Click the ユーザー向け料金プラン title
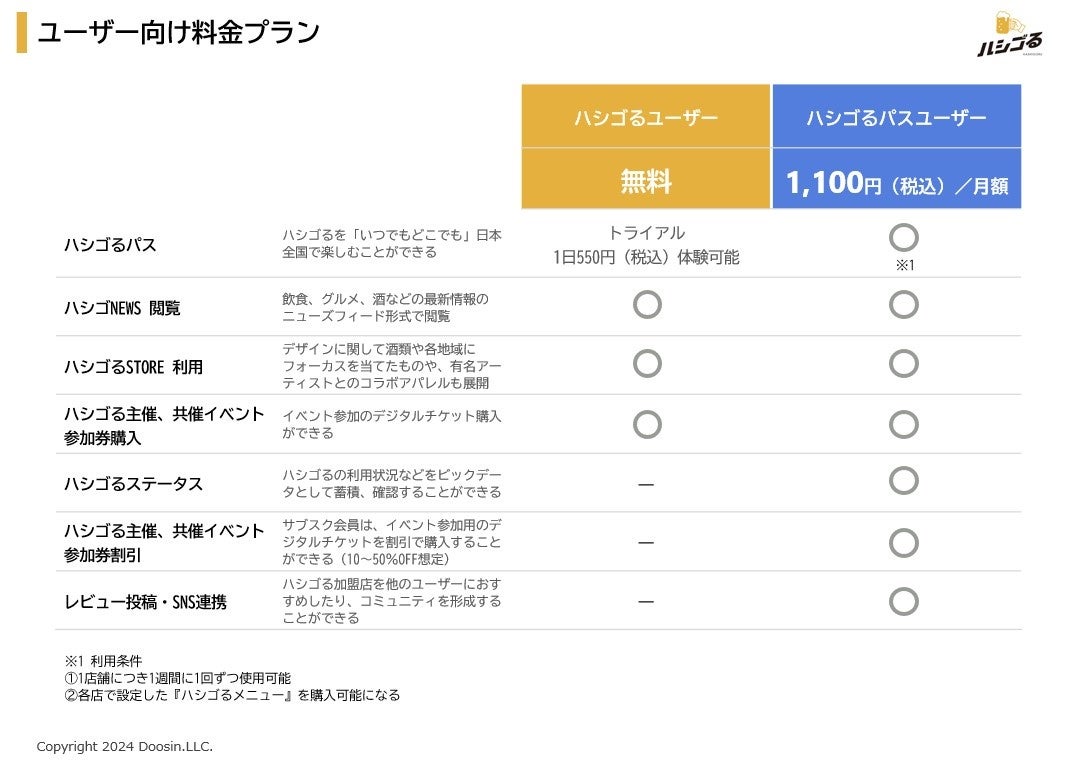The image size is (1078, 761). coord(179,33)
